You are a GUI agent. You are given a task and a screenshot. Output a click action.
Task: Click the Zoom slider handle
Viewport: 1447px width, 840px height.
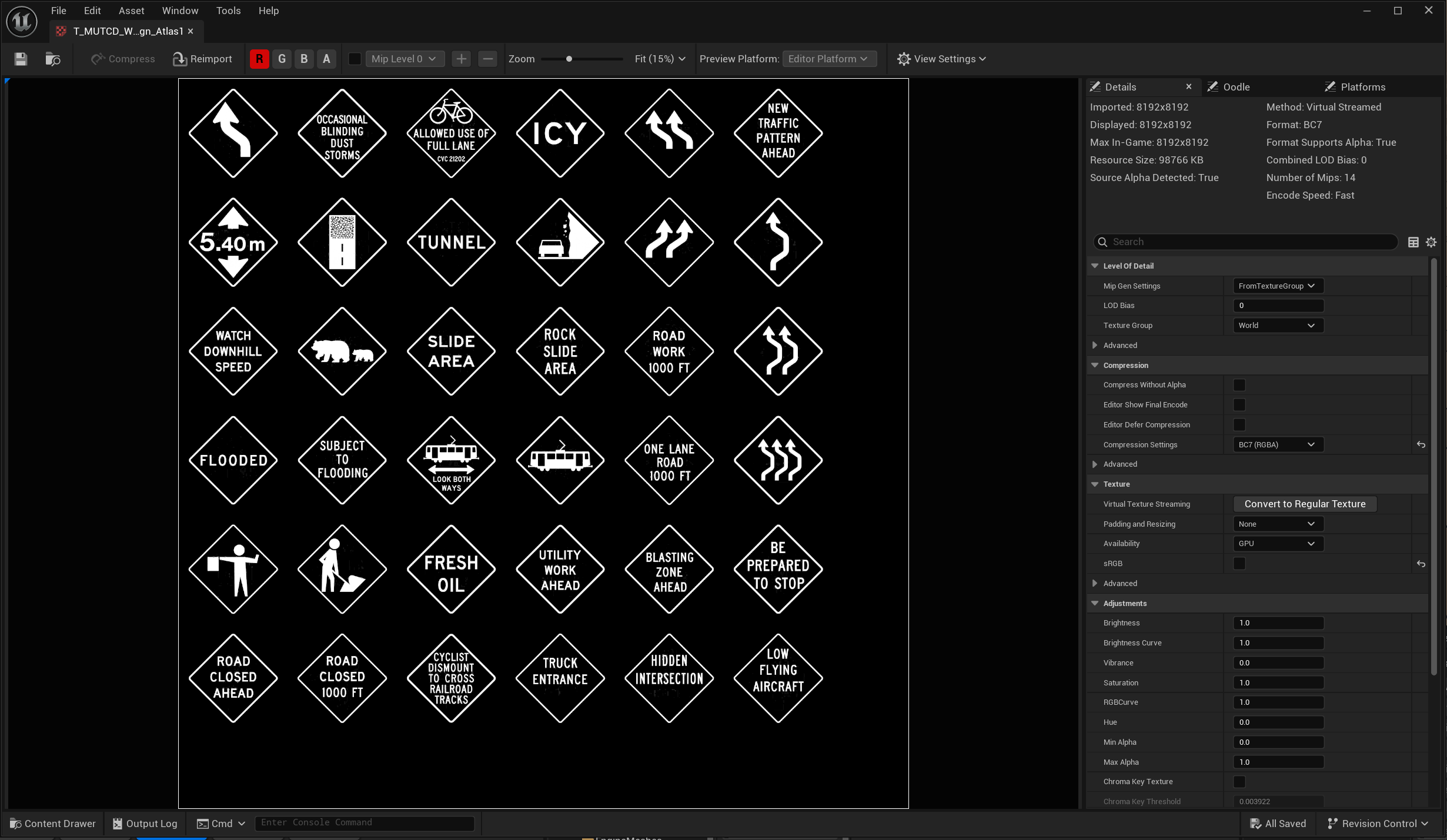pos(569,59)
